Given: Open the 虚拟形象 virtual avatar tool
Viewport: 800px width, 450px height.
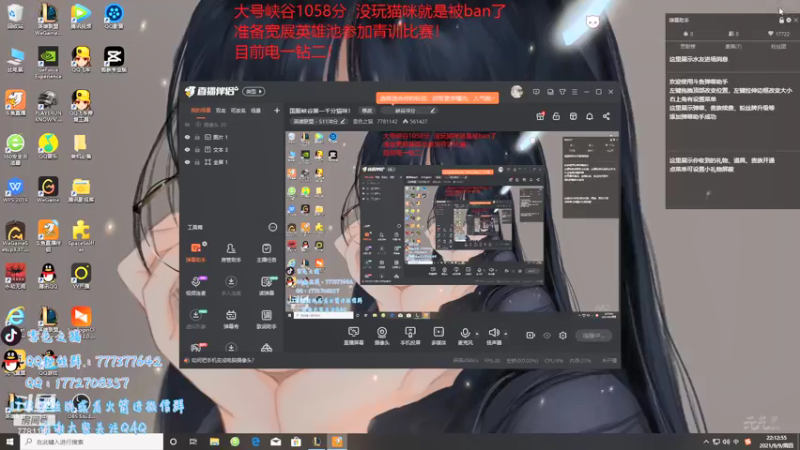Looking at the screenshot, I should point(195,319).
